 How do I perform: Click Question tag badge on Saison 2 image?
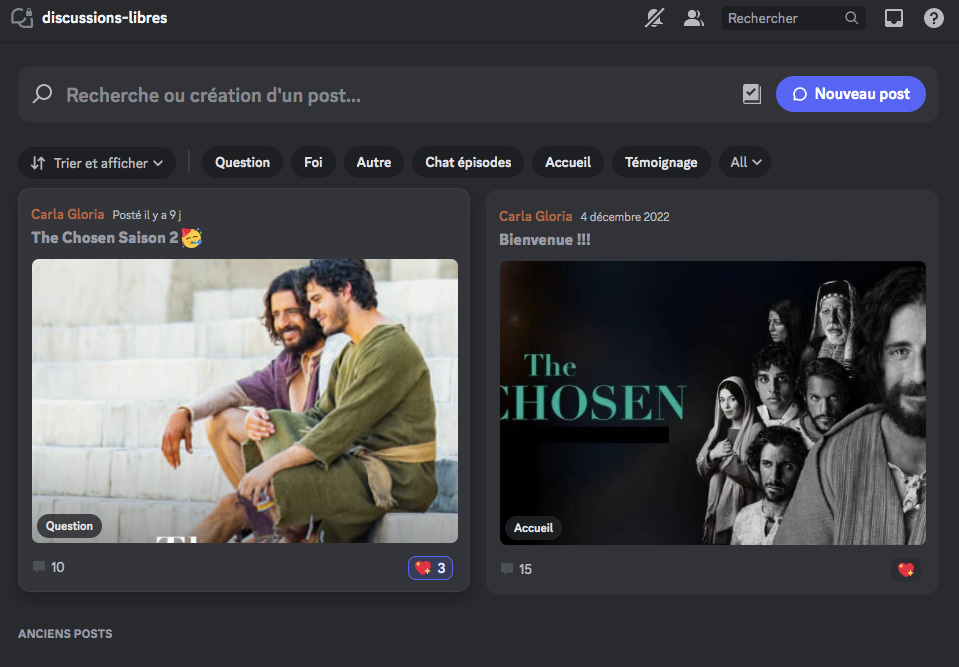pyautogui.click(x=69, y=526)
